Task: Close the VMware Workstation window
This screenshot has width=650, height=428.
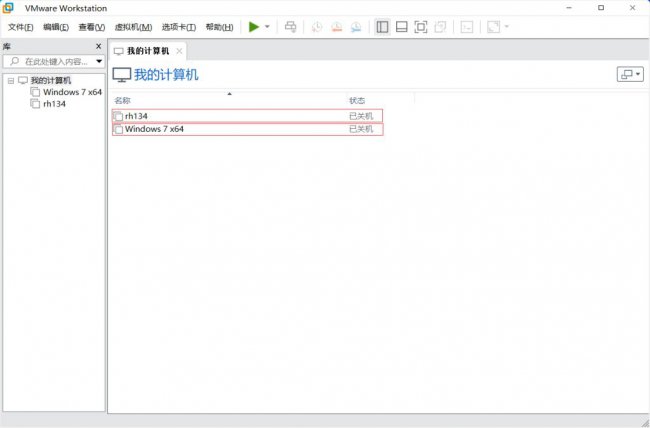Action: tap(632, 8)
